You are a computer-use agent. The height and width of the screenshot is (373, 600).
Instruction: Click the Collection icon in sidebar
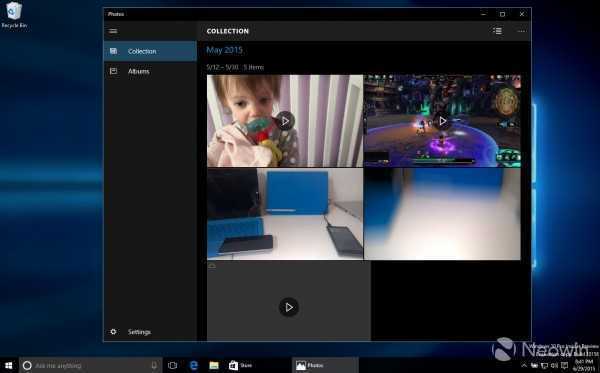point(114,51)
